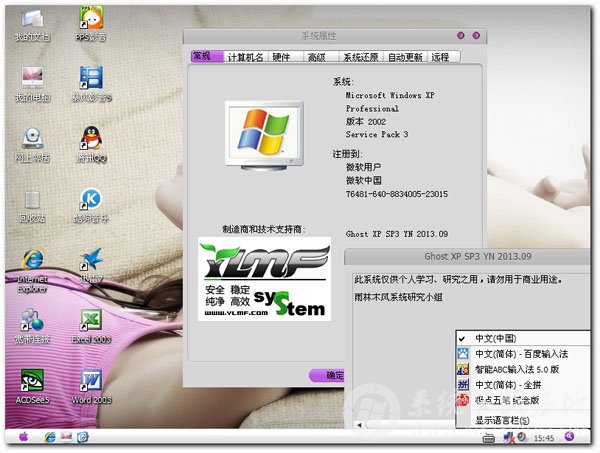Launch Internet Explorer from the desktop
The height and width of the screenshot is (453, 600).
pyautogui.click(x=32, y=271)
